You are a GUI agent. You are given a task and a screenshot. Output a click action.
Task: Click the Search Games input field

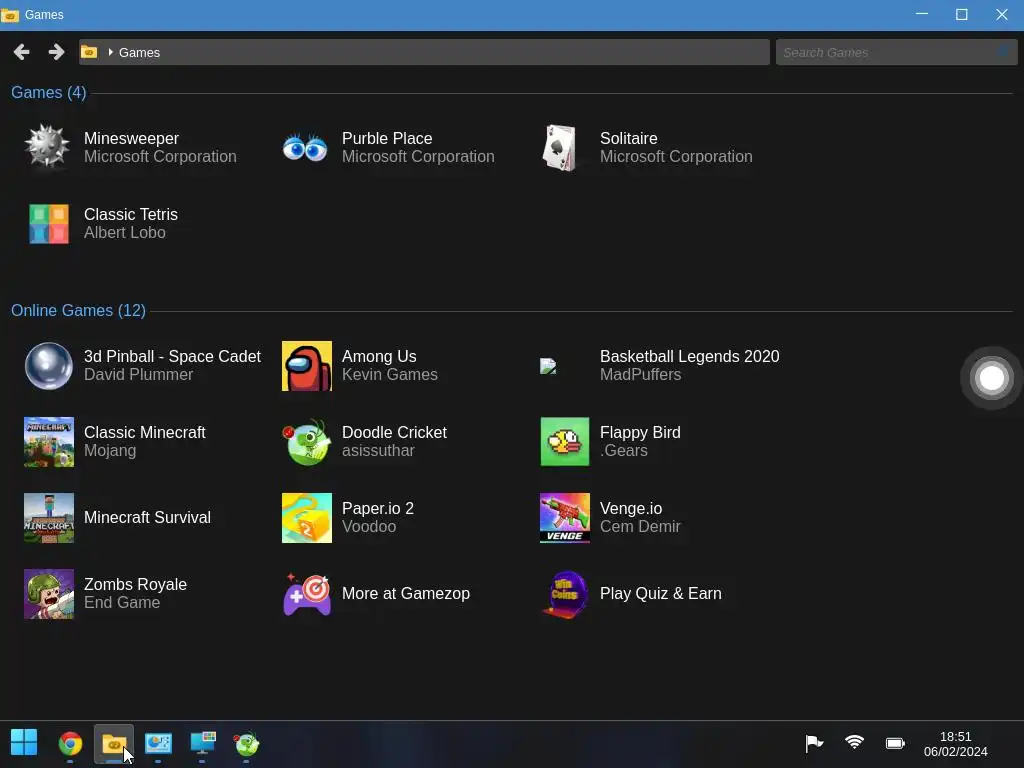tap(896, 52)
